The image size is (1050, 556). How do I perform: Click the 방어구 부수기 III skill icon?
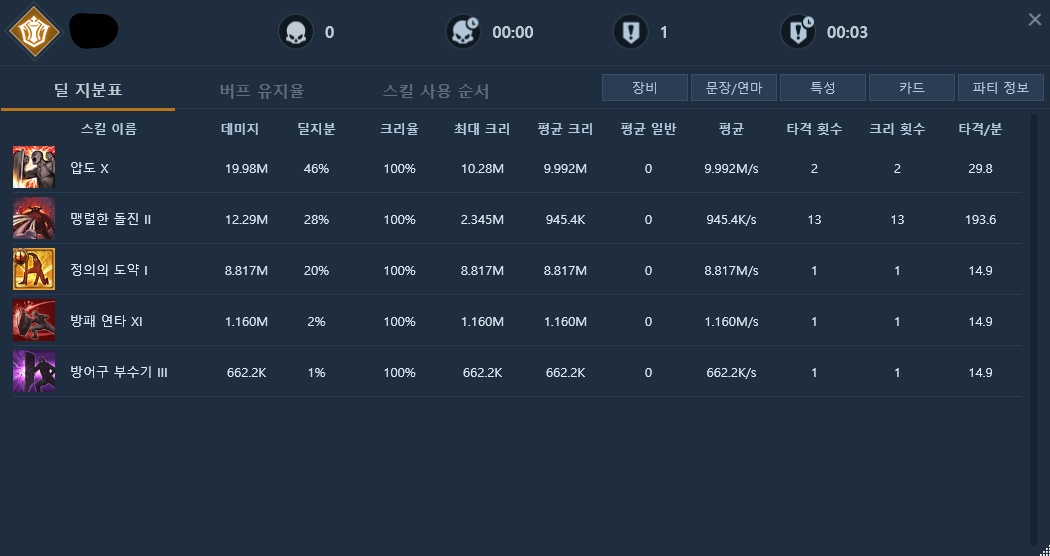[x=34, y=372]
